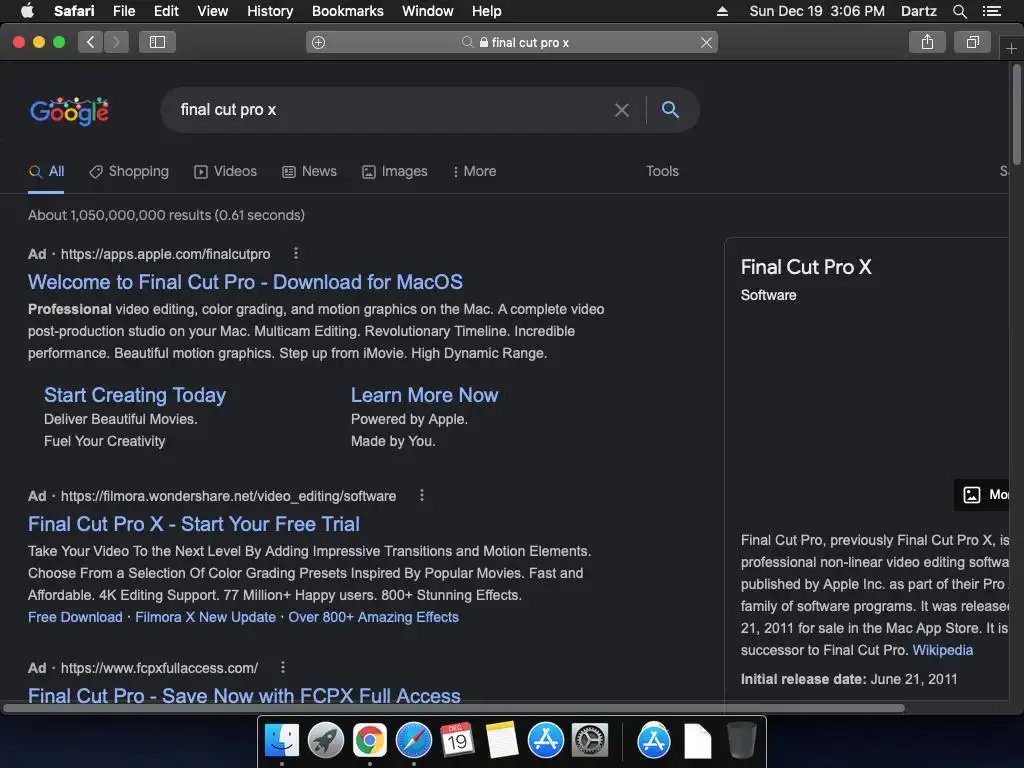The image size is (1024, 768).
Task: Open 'Final Cut Pro - Save Now with FCPX' link
Action: pyautogui.click(x=244, y=695)
